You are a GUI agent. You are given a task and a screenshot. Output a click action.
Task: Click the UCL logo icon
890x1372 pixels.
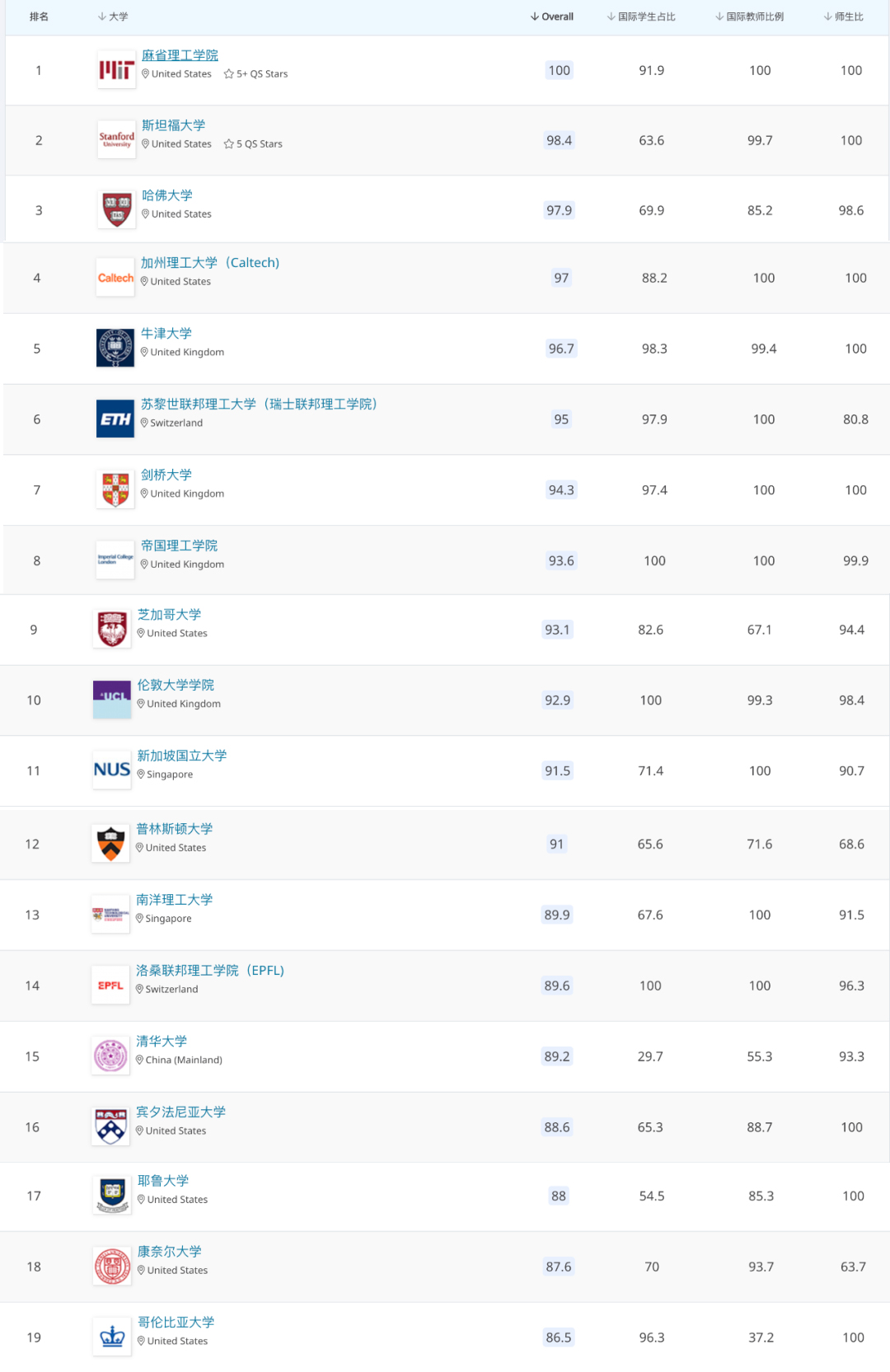coord(112,700)
